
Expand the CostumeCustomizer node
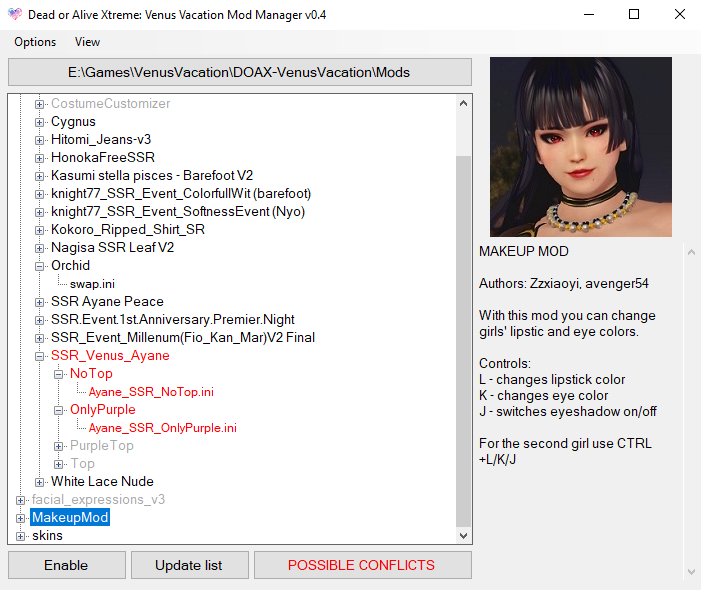click(x=39, y=104)
